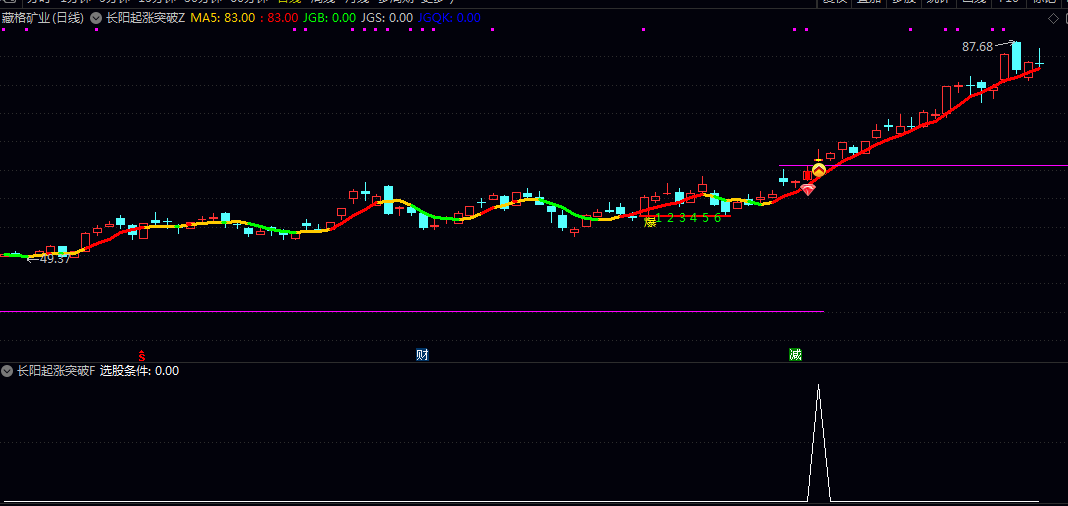
Task: Click the 藏格矿业(日线) stock title
Action: click(x=43, y=18)
